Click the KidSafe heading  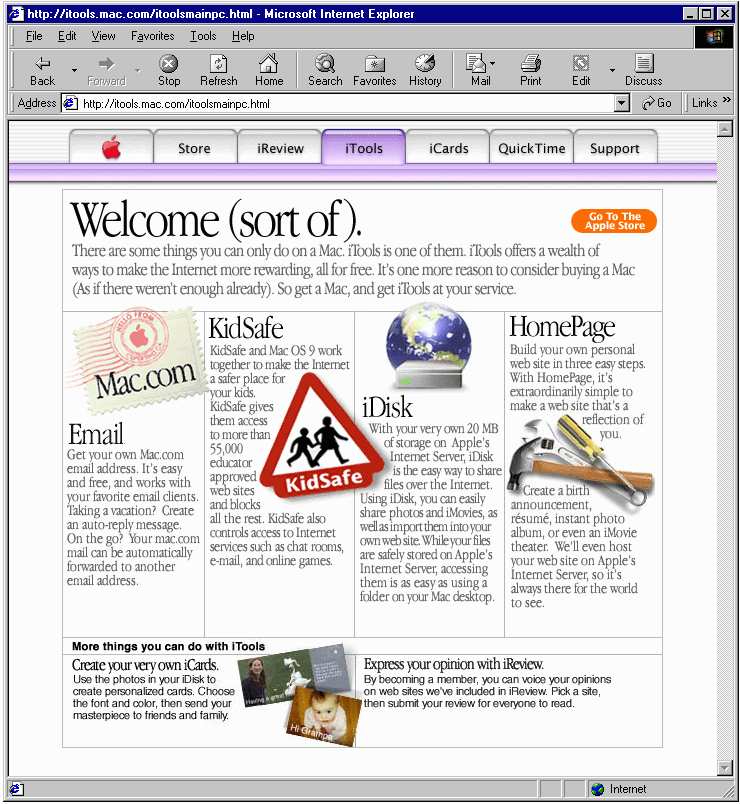click(x=246, y=328)
